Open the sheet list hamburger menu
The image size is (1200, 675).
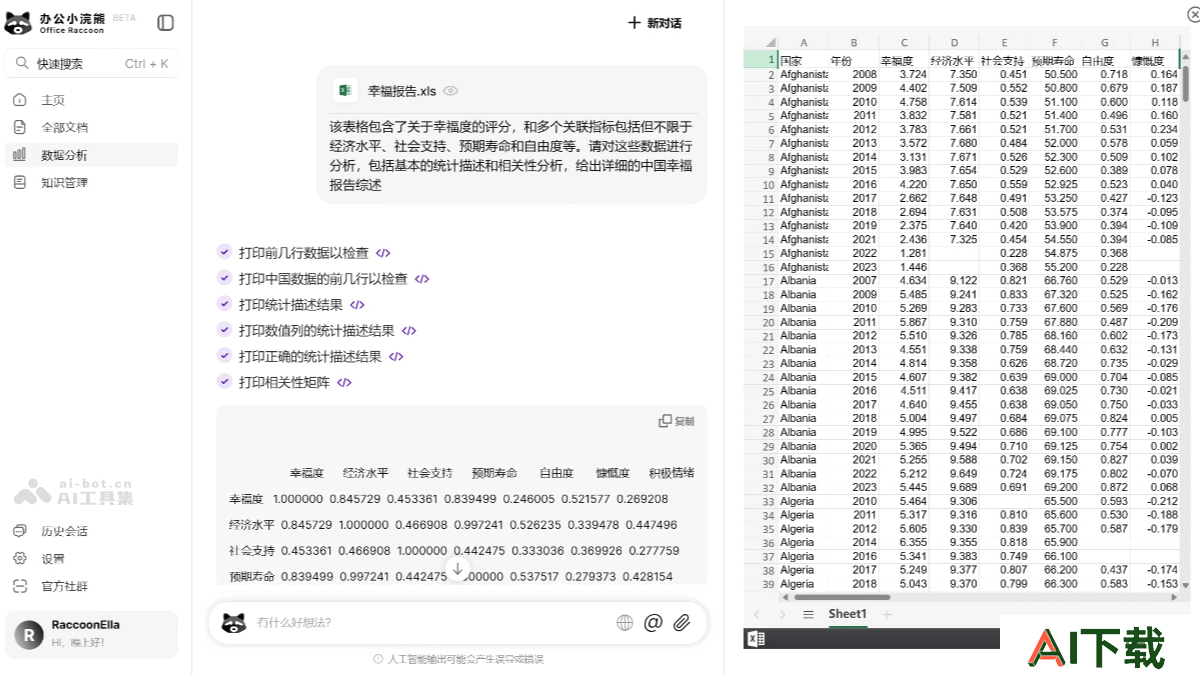point(808,614)
